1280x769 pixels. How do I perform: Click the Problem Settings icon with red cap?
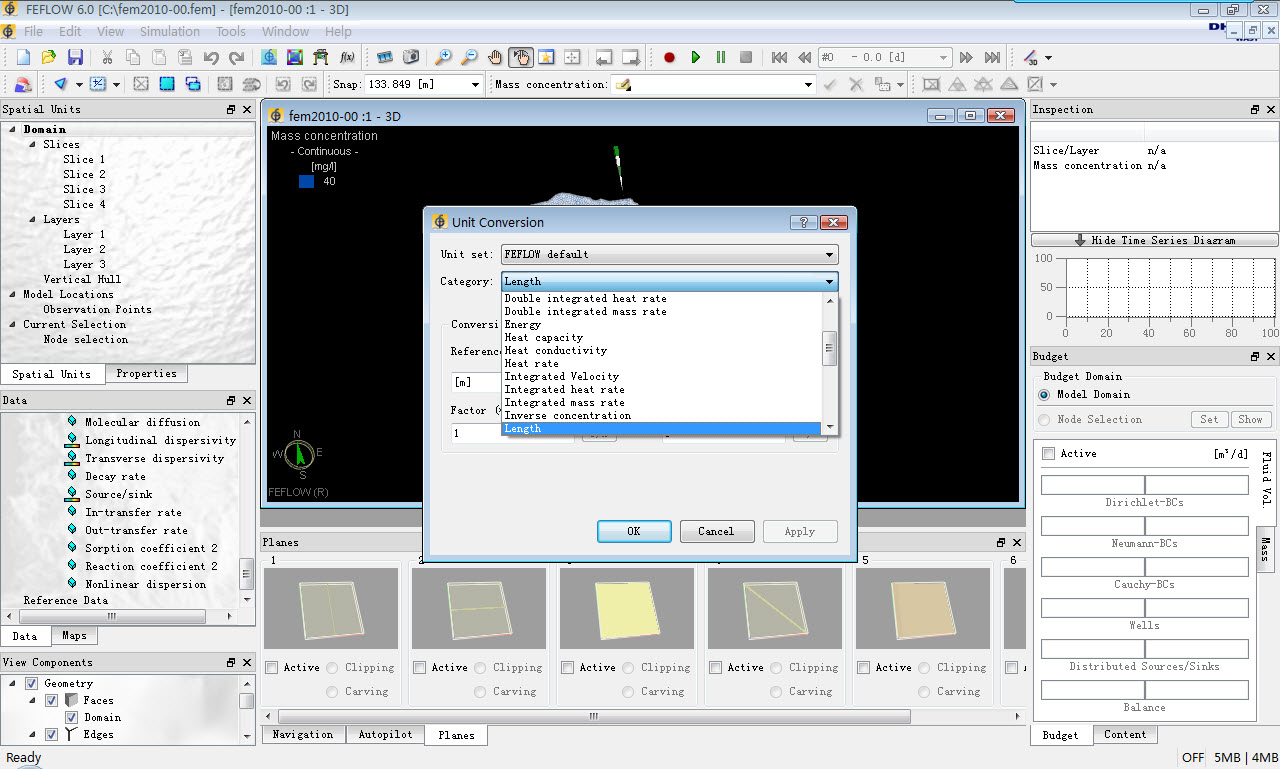click(22, 84)
